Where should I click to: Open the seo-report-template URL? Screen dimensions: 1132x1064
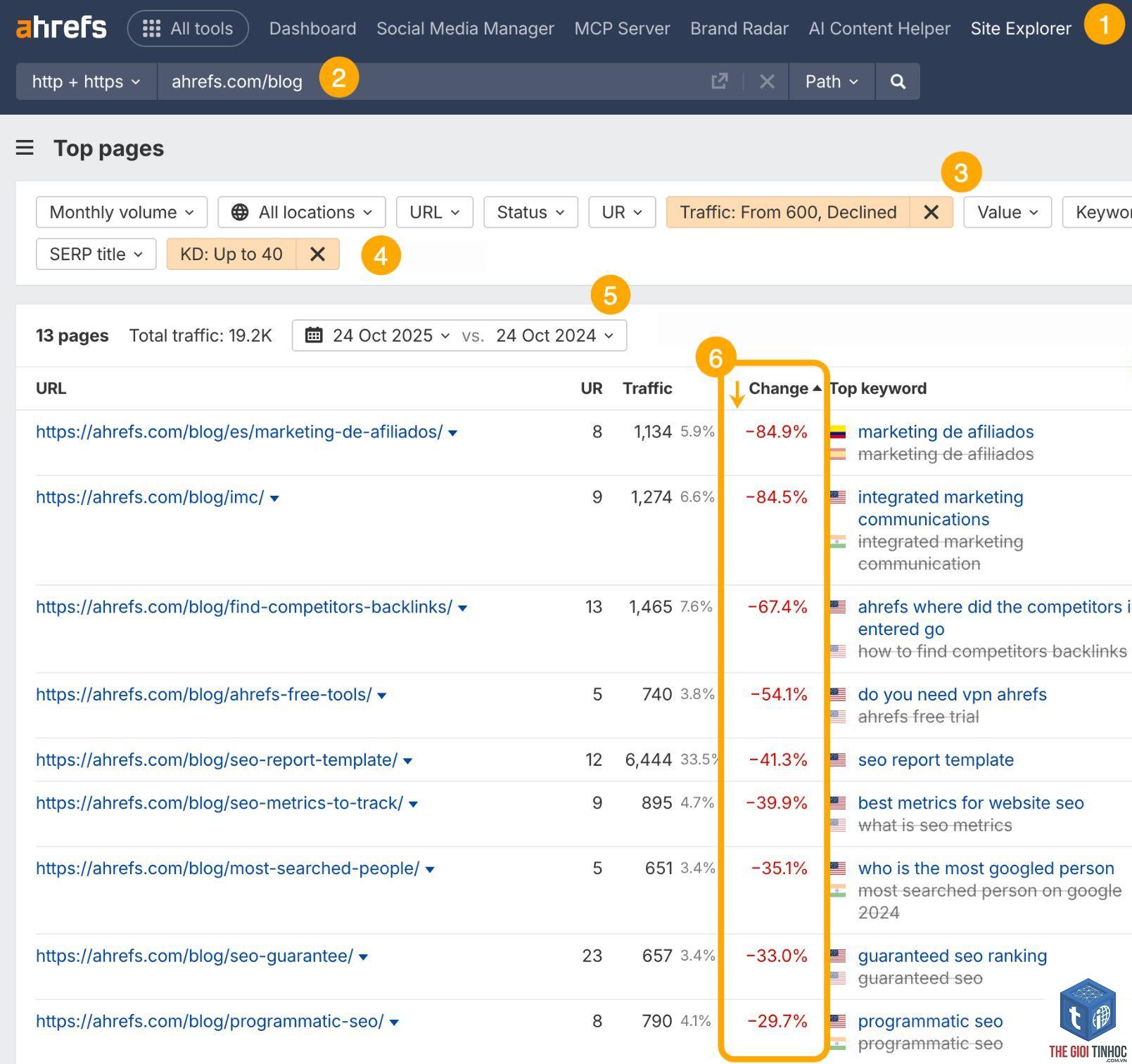click(x=217, y=760)
